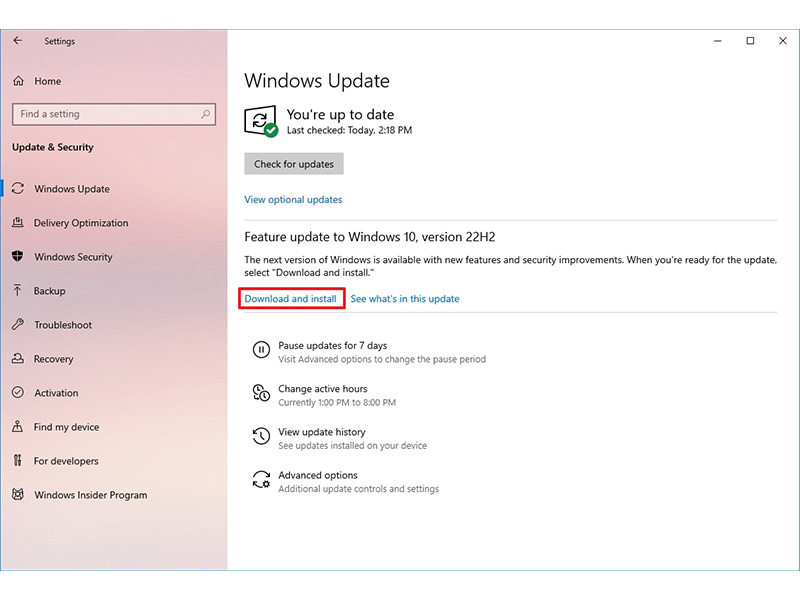The height and width of the screenshot is (600, 800).
Task: Click the Troubleshoot wrench icon
Action: (18, 324)
